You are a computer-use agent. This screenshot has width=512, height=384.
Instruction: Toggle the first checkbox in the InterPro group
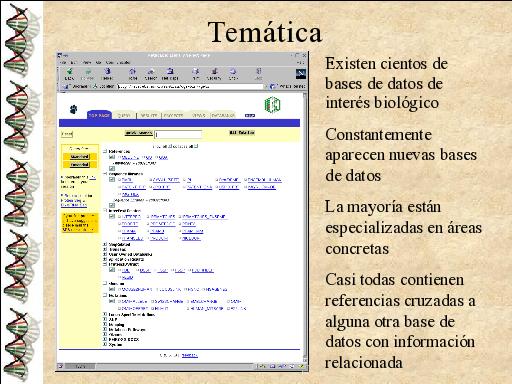(112, 216)
